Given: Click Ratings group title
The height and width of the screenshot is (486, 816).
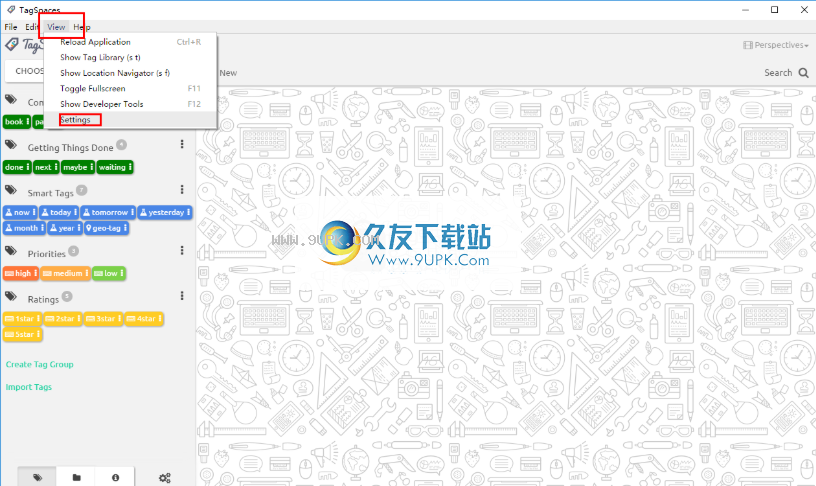Looking at the screenshot, I should (43, 300).
